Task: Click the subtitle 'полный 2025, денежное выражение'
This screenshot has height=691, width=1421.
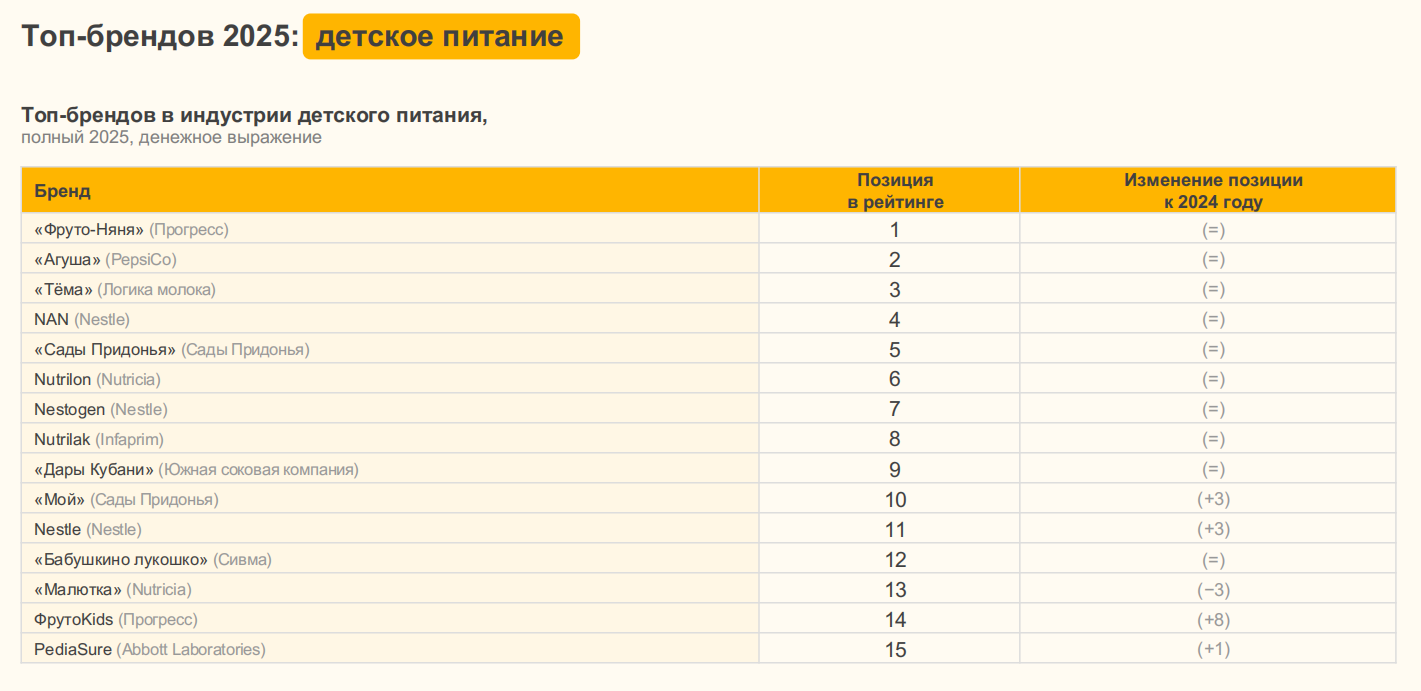Action: (172, 137)
